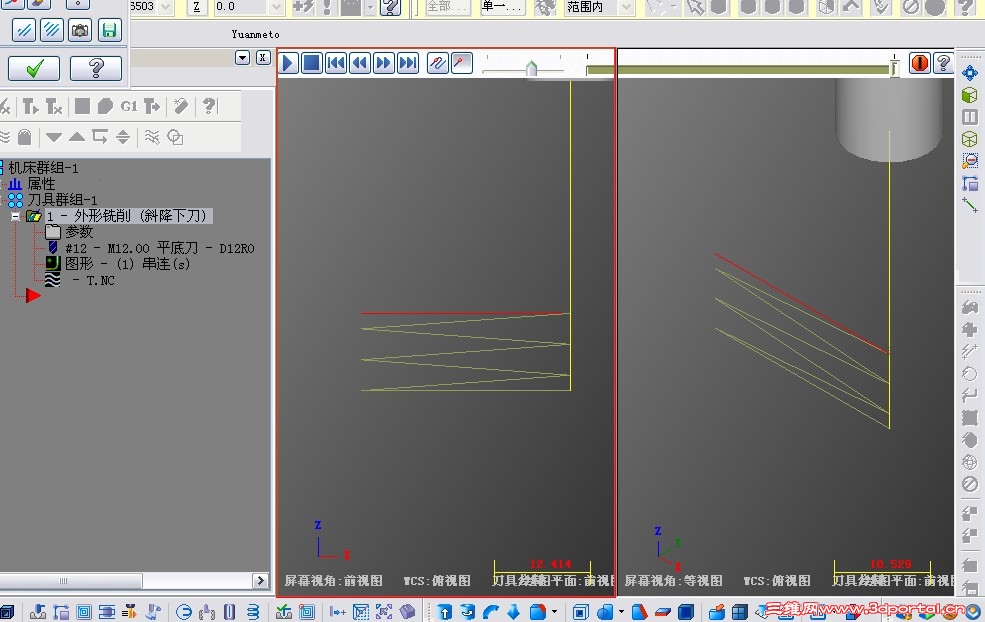Click the Z depth button
This screenshot has height=622, width=985.
click(x=197, y=7)
